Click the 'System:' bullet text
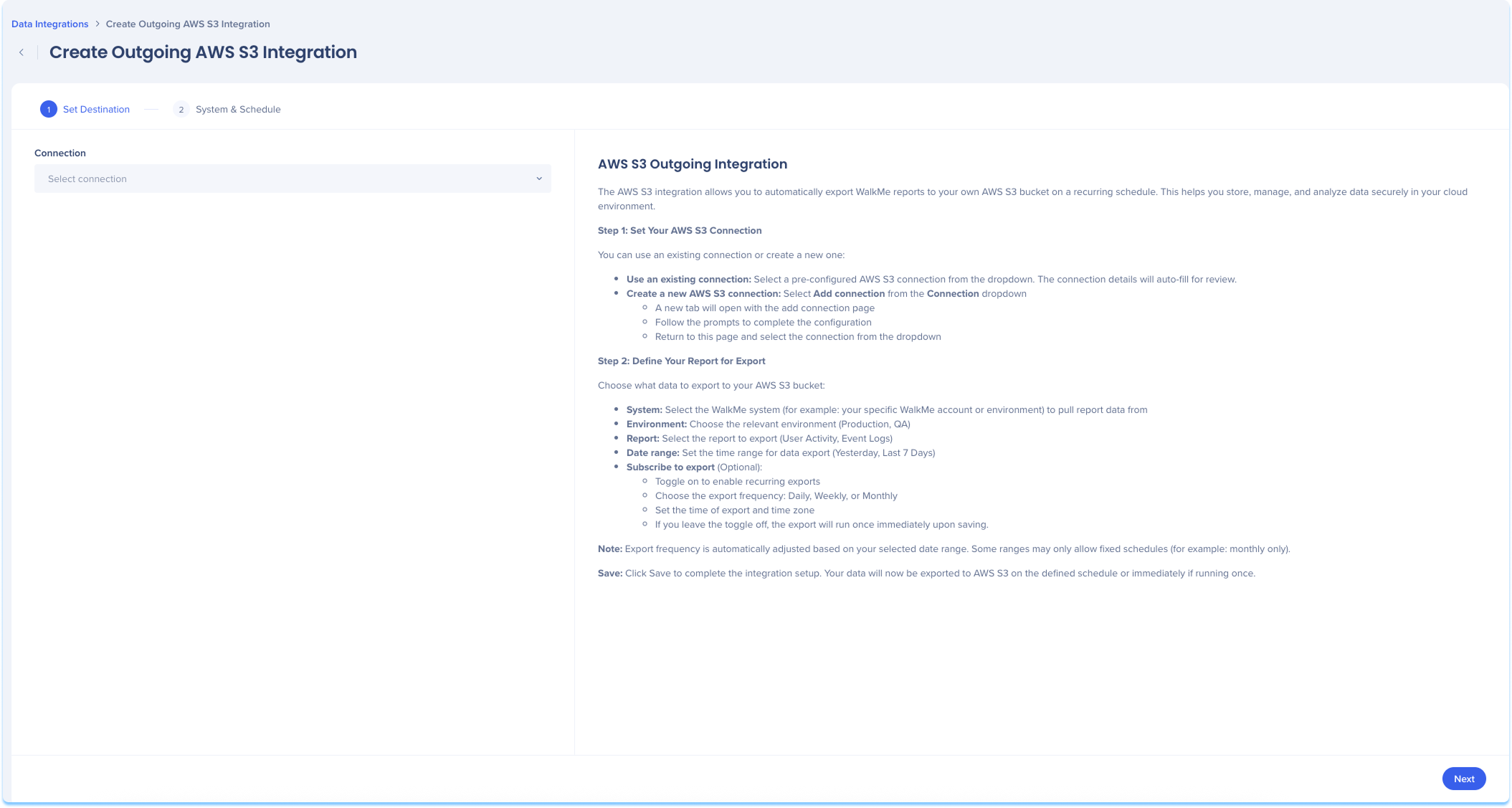The height and width of the screenshot is (808, 1512). [887, 410]
